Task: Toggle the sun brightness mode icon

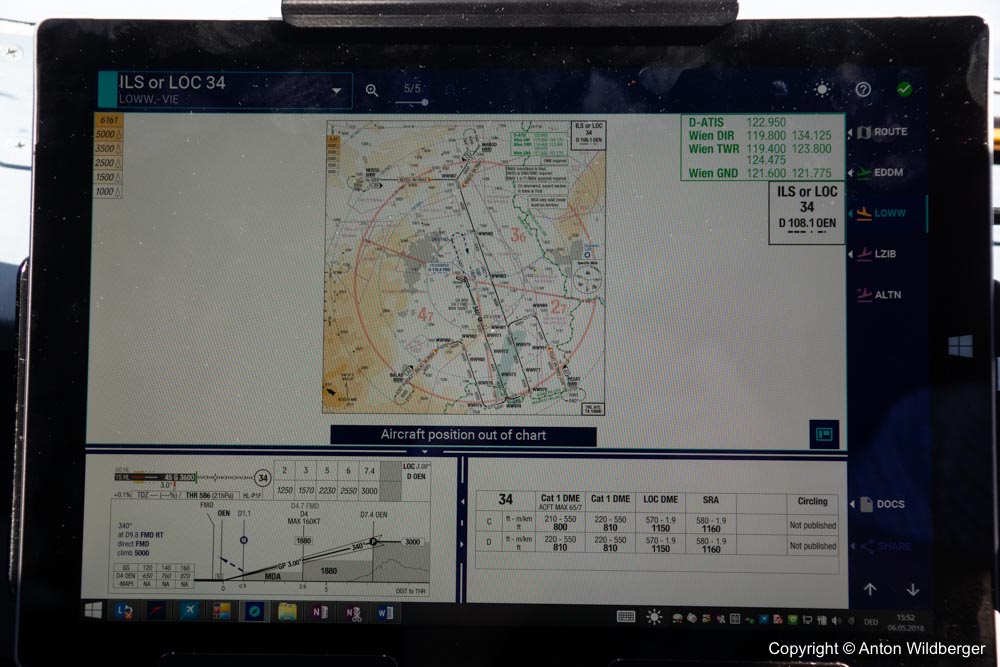Action: 822,89
